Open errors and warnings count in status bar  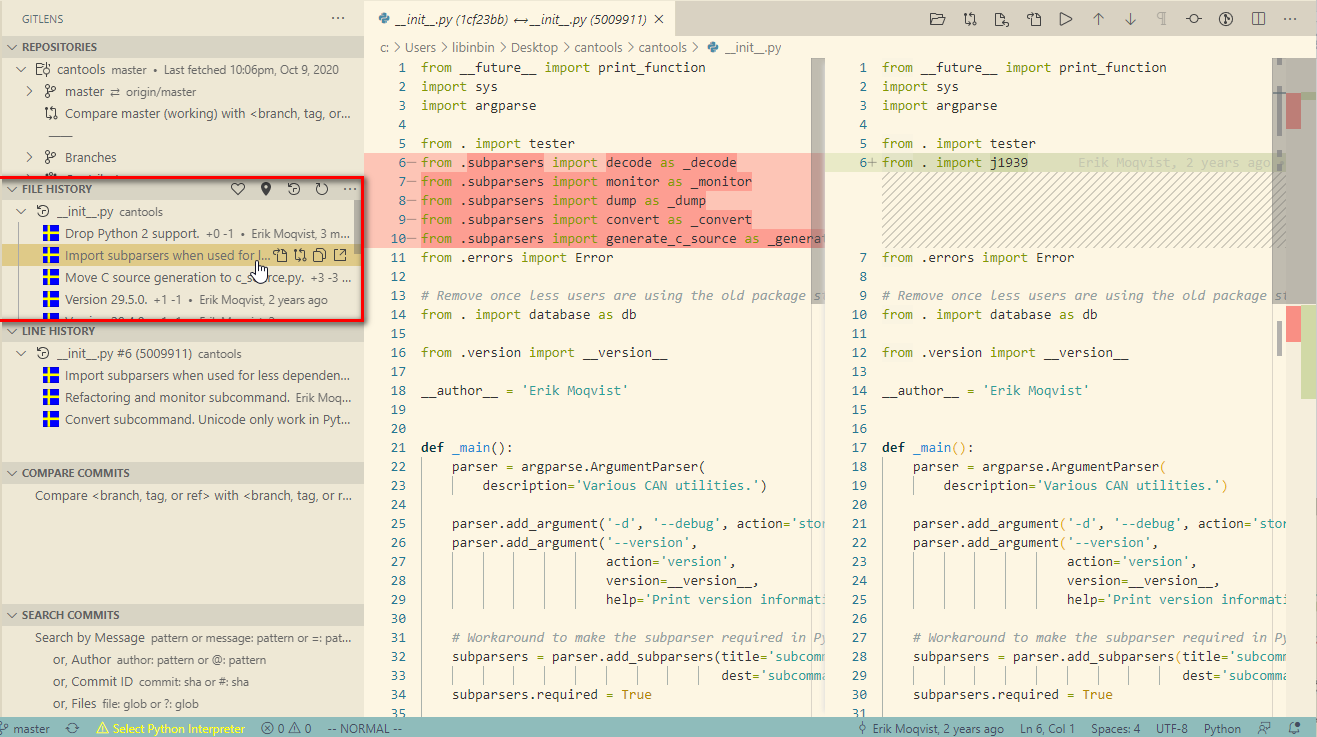[286, 728]
